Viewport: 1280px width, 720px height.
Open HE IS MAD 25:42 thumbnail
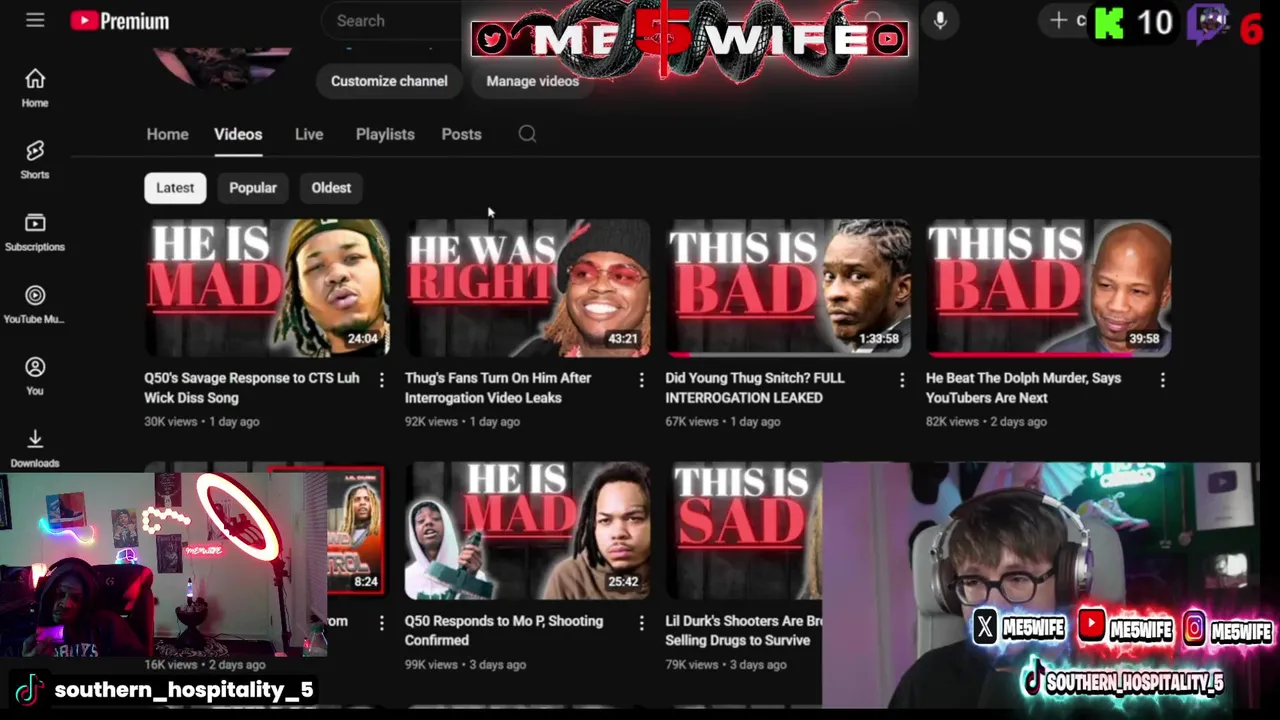click(528, 531)
